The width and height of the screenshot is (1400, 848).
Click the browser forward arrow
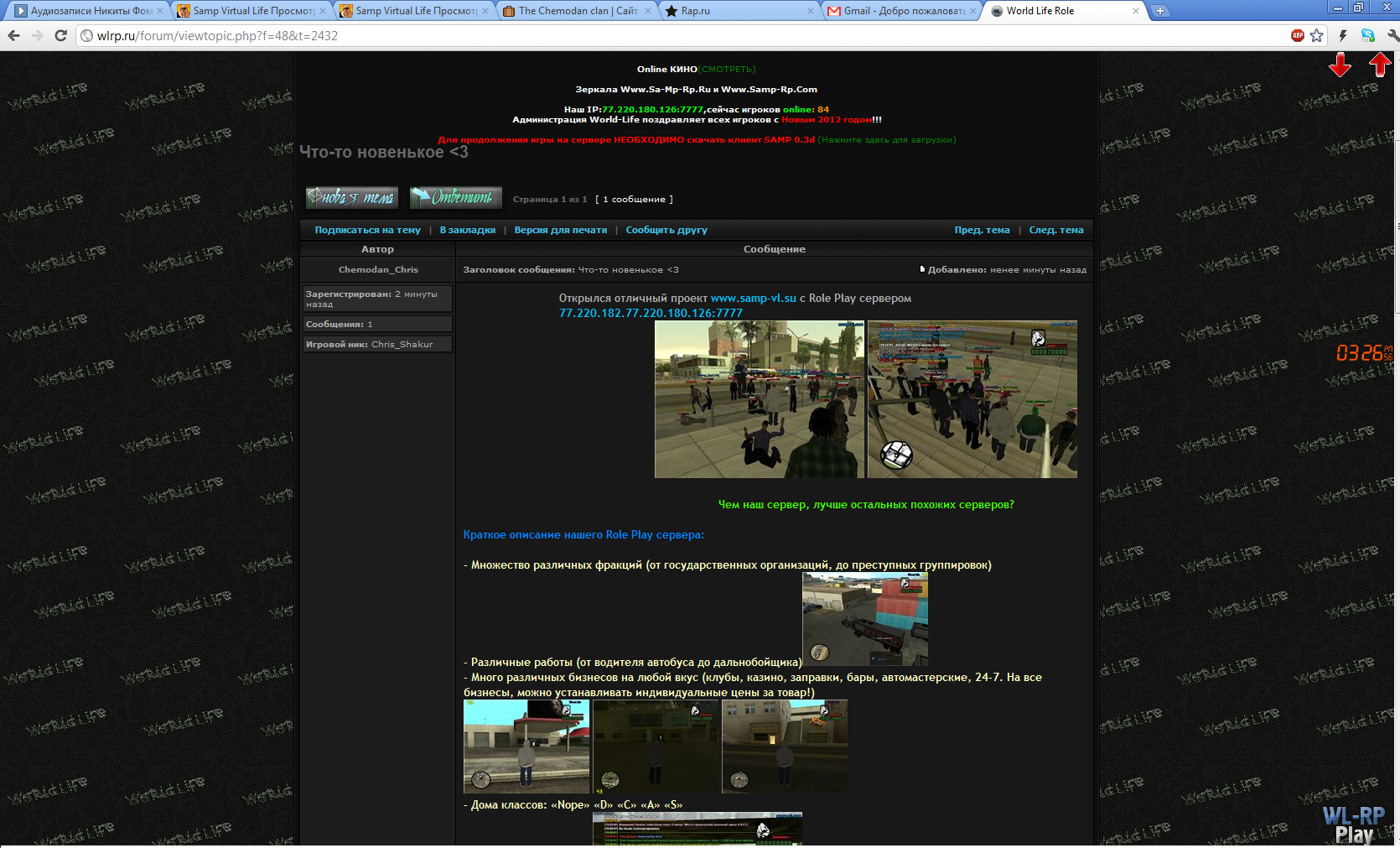coord(37,35)
